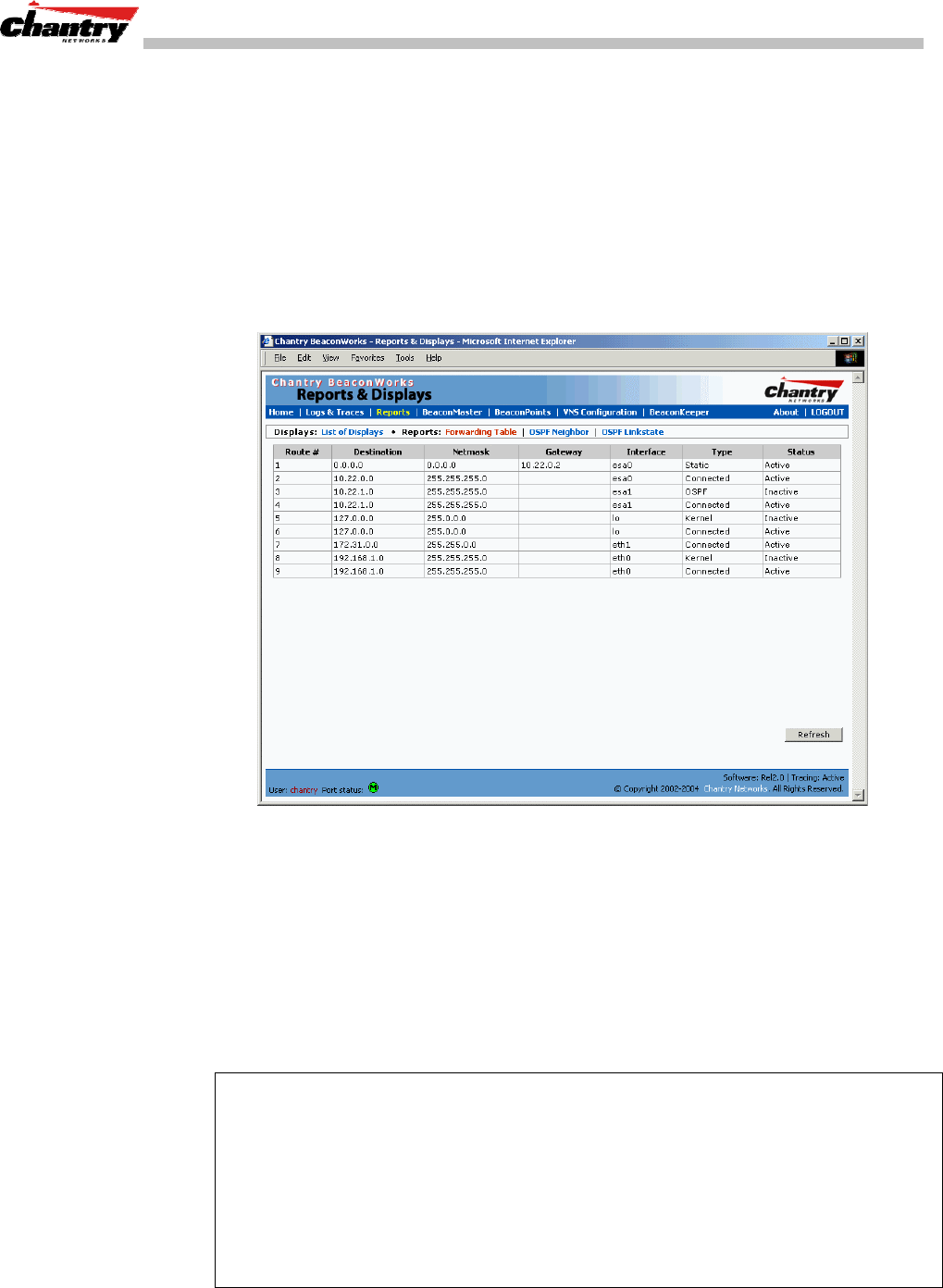
Task: Click scrollbar down arrow
Action: coord(858,795)
